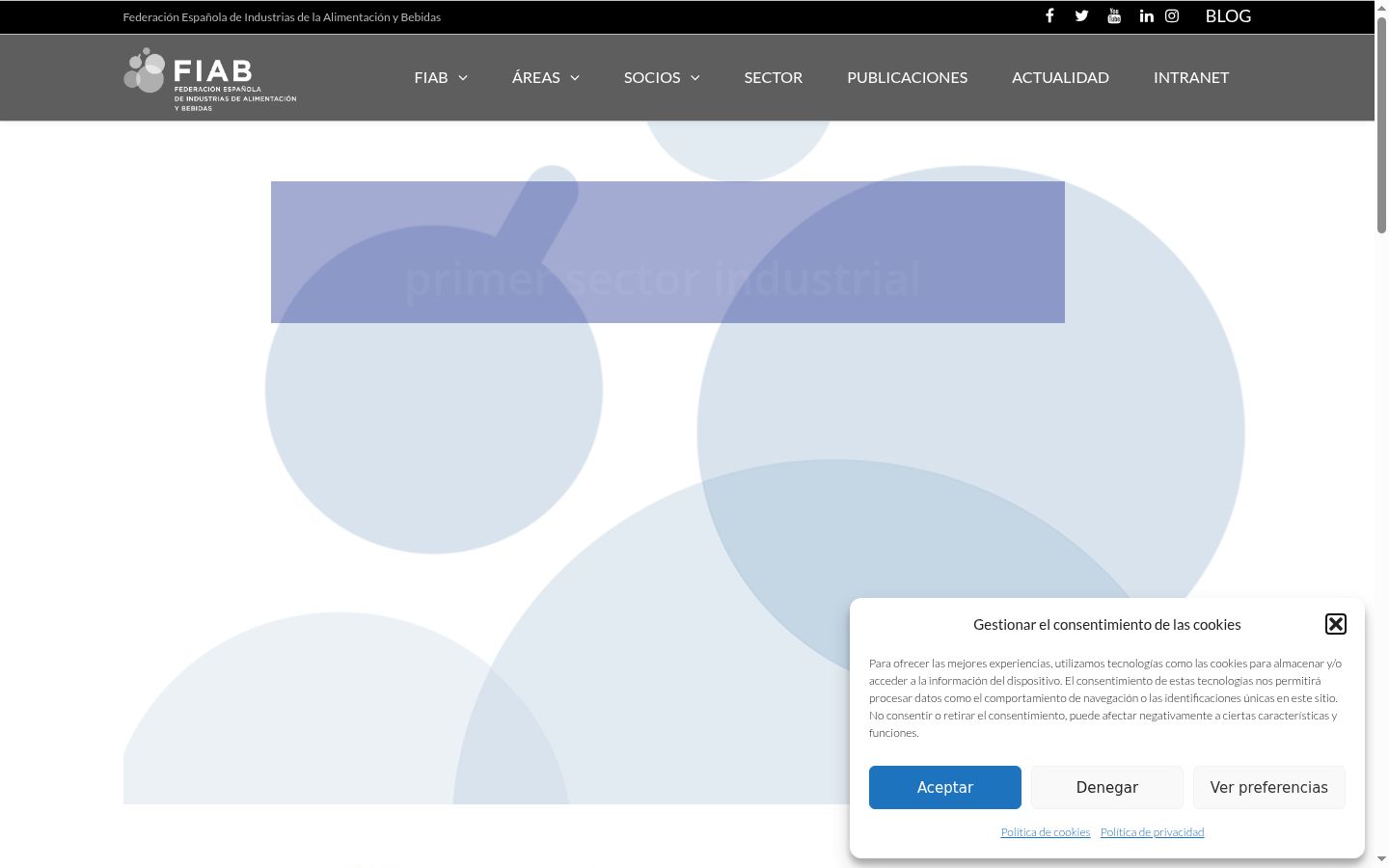Image resolution: width=1389 pixels, height=868 pixels.
Task: Open FIAB's YouTube channel icon
Action: (1114, 15)
